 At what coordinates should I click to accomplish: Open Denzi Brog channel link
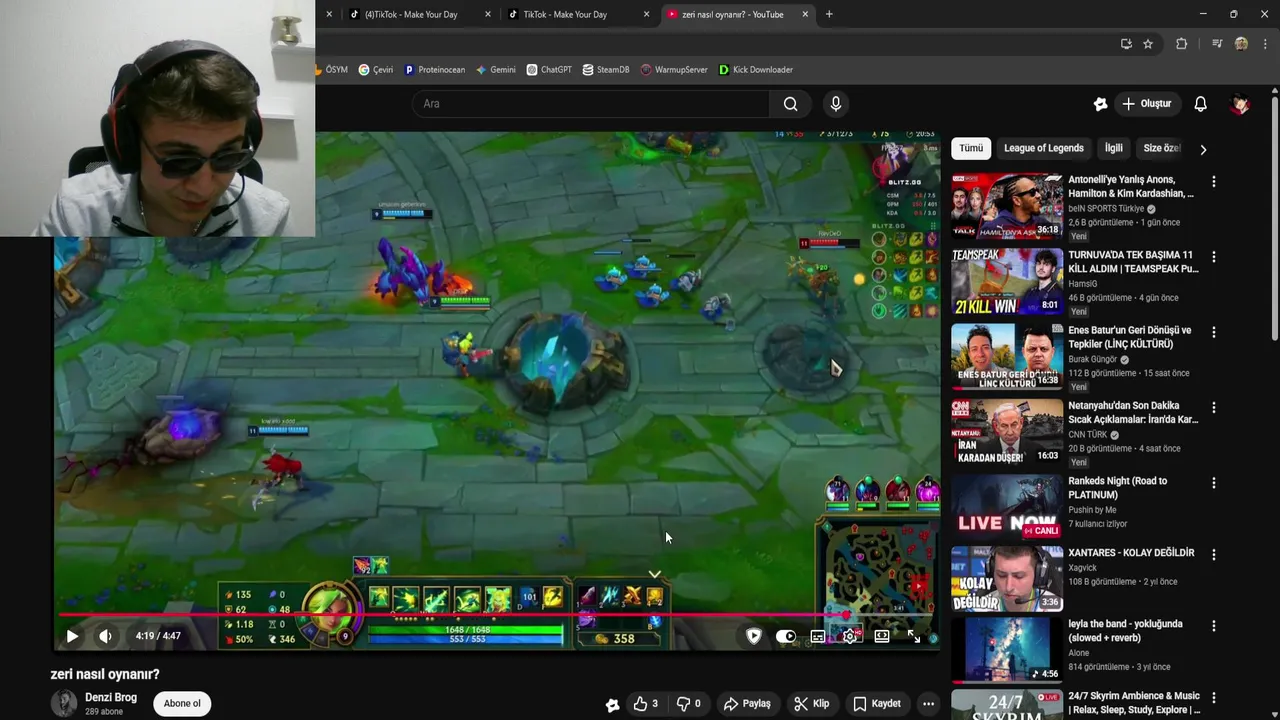point(111,698)
